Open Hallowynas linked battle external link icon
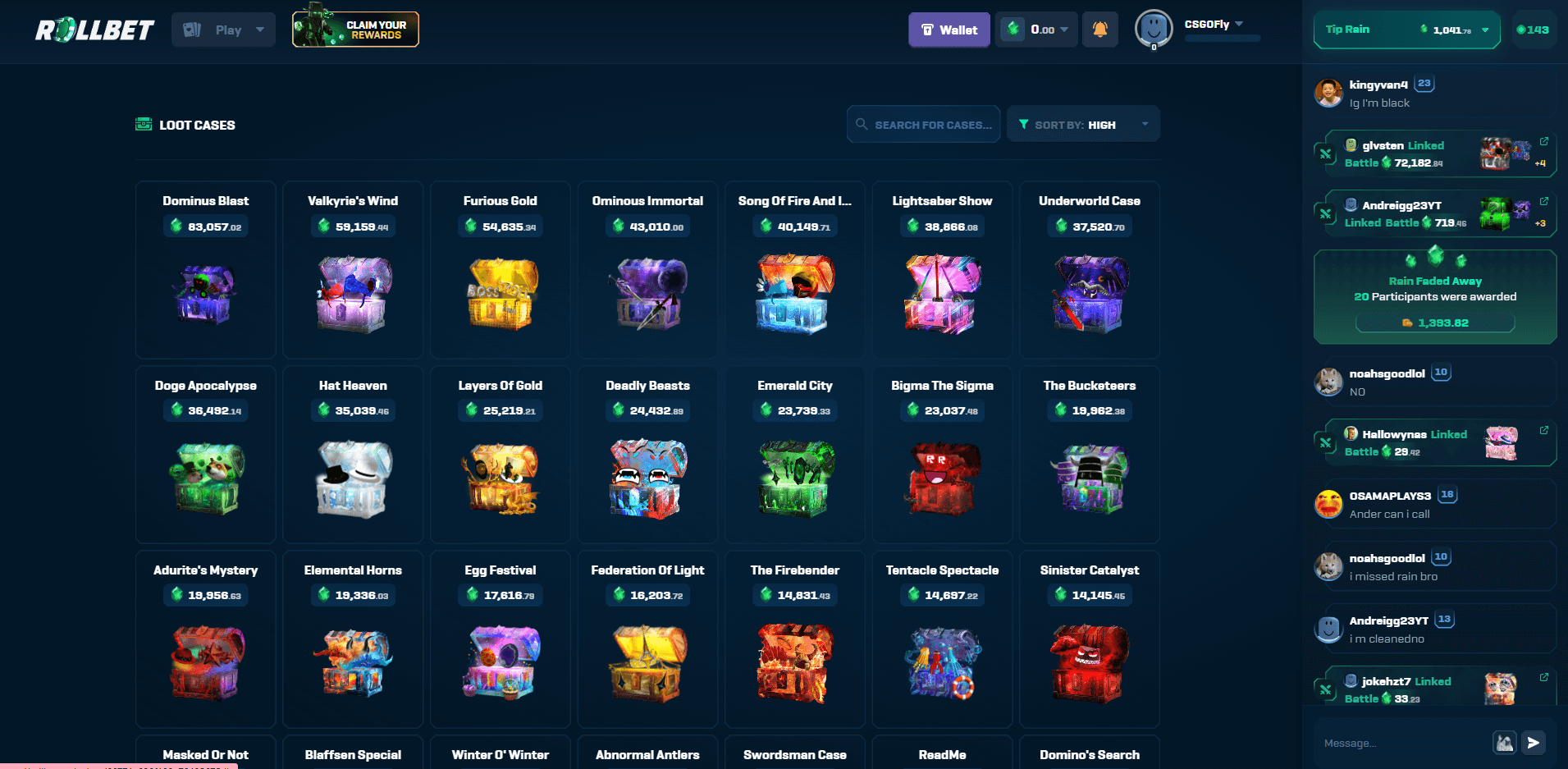Image resolution: width=1568 pixels, height=769 pixels. pyautogui.click(x=1543, y=430)
